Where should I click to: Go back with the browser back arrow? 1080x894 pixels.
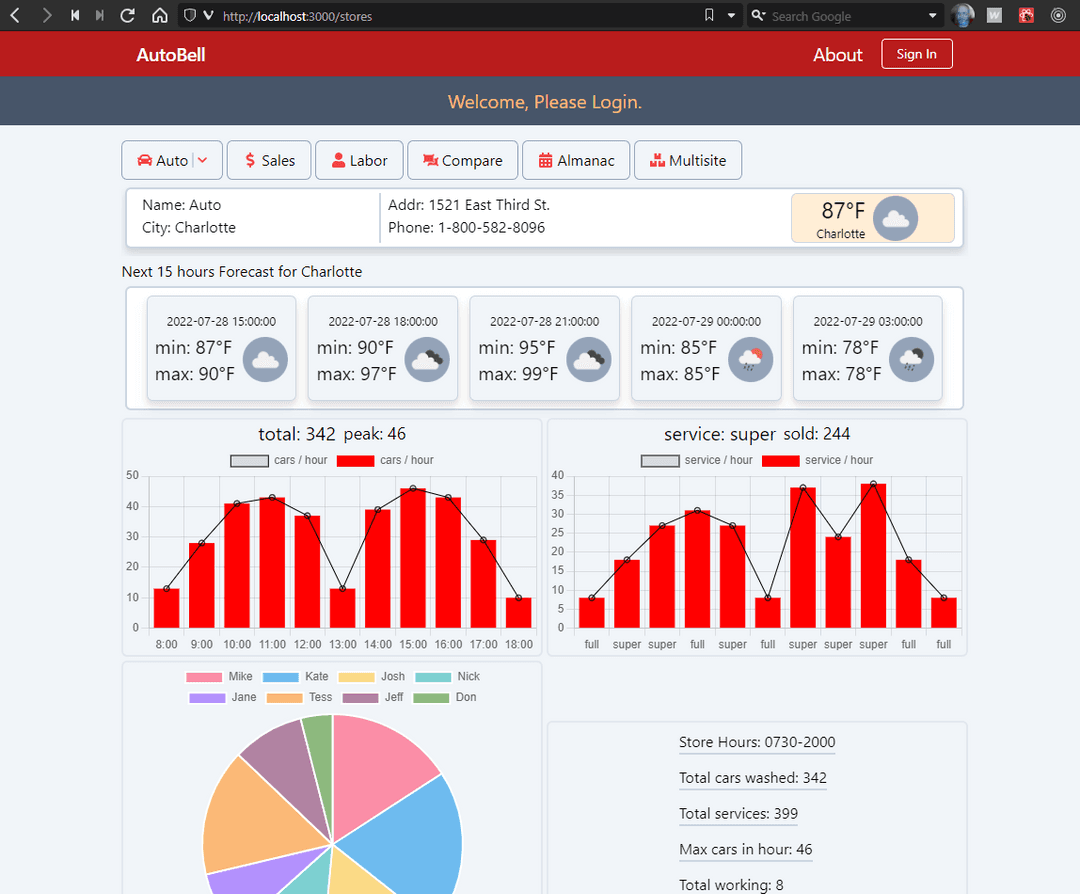pyautogui.click(x=15, y=15)
